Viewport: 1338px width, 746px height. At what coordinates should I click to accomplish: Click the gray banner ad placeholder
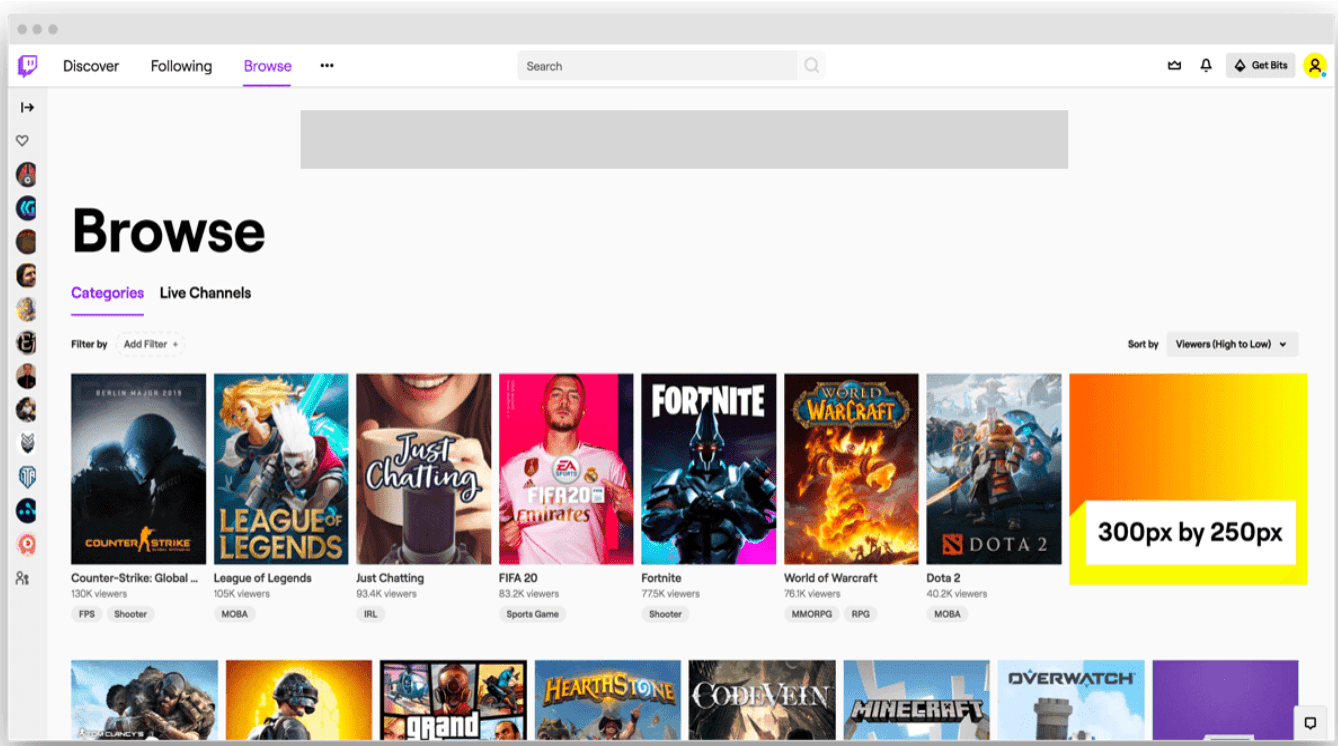coord(684,139)
